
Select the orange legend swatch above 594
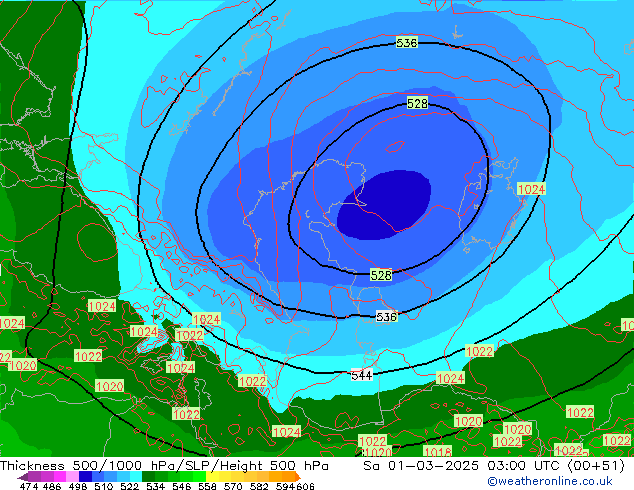point(289,476)
